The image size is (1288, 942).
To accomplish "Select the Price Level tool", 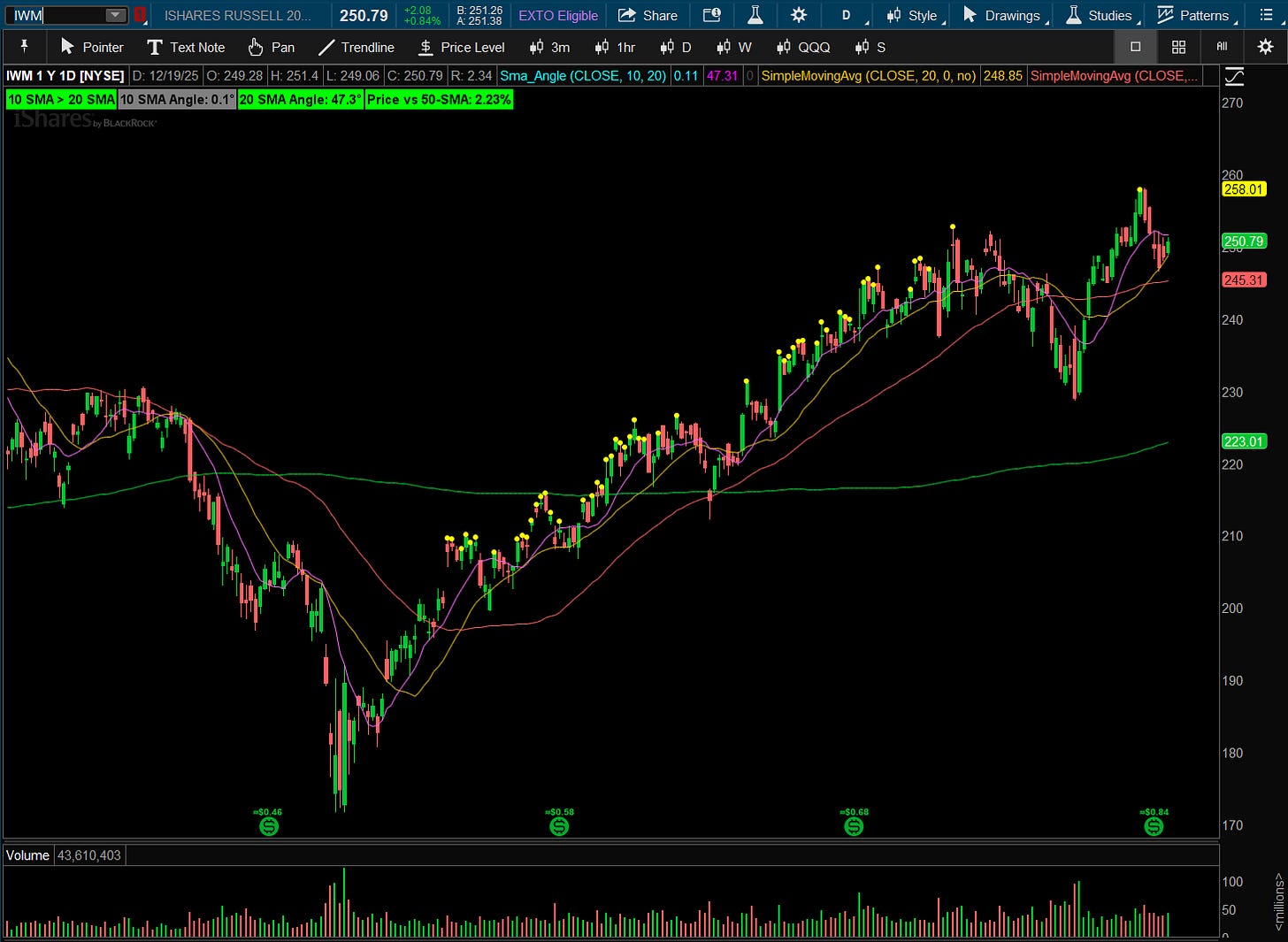I will [x=462, y=47].
